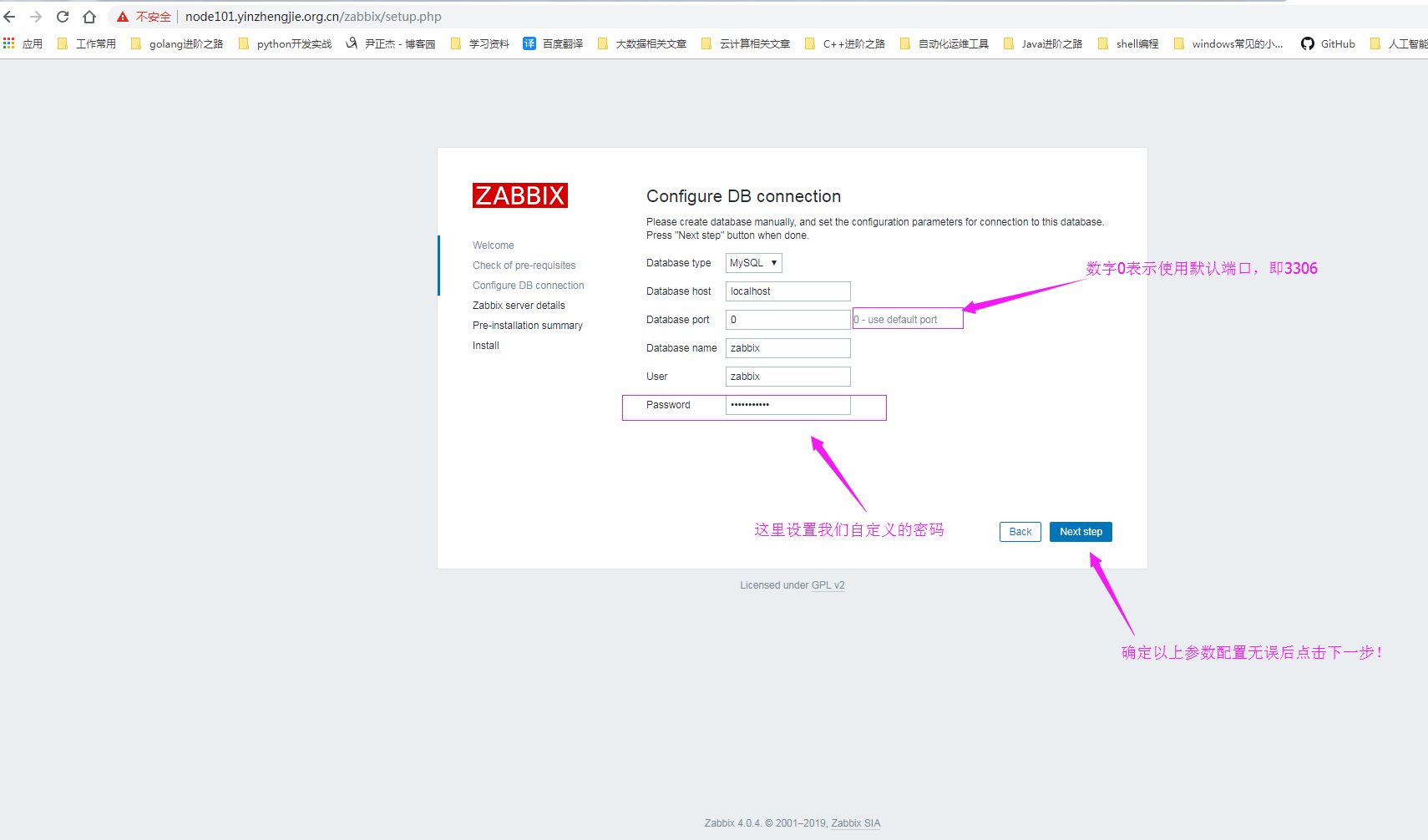
Task: Open the GPL v2 license link
Action: 828,585
